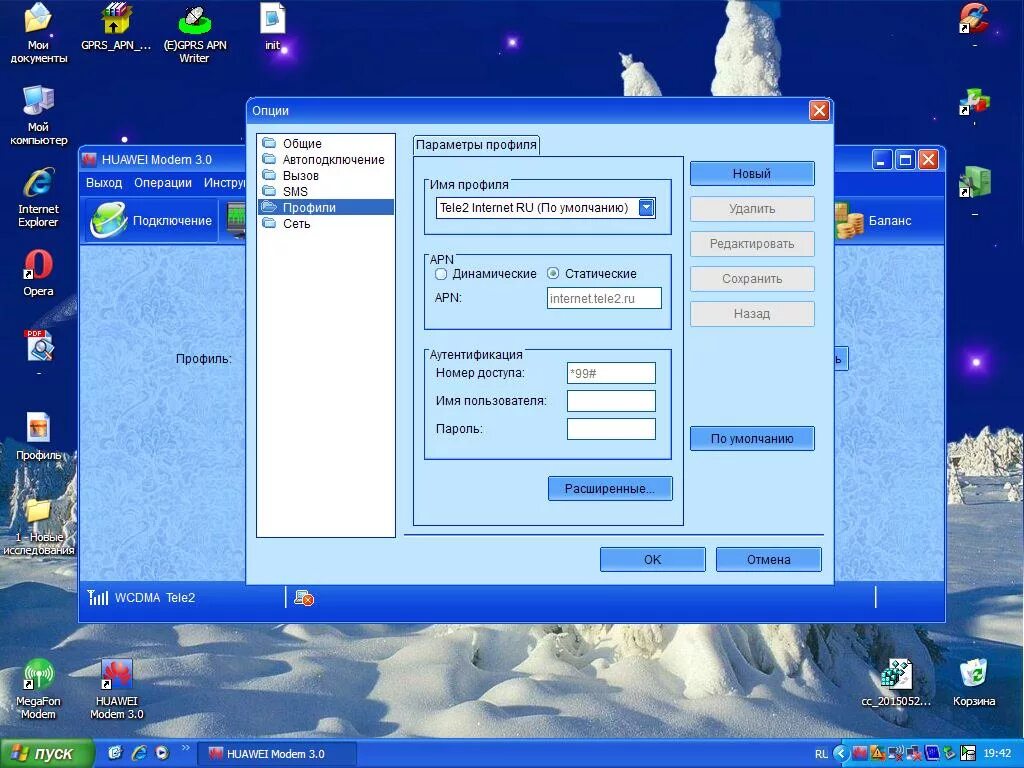Expand the quick launch overflow chevron

click(x=185, y=748)
